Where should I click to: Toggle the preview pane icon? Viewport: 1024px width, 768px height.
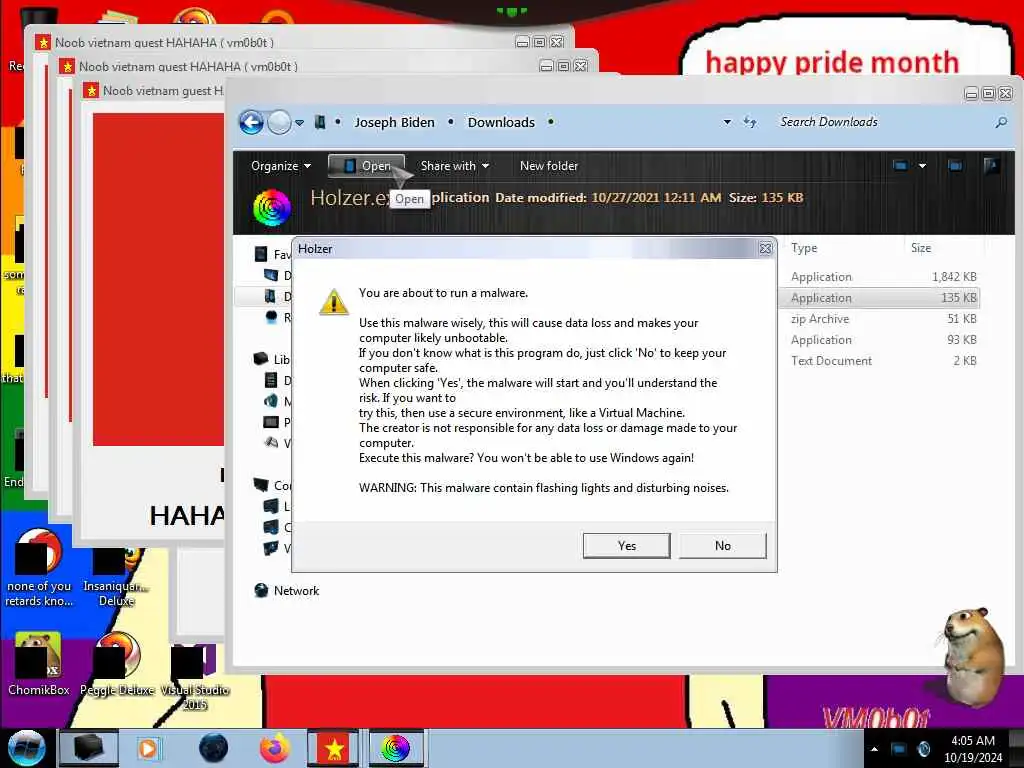click(x=955, y=166)
